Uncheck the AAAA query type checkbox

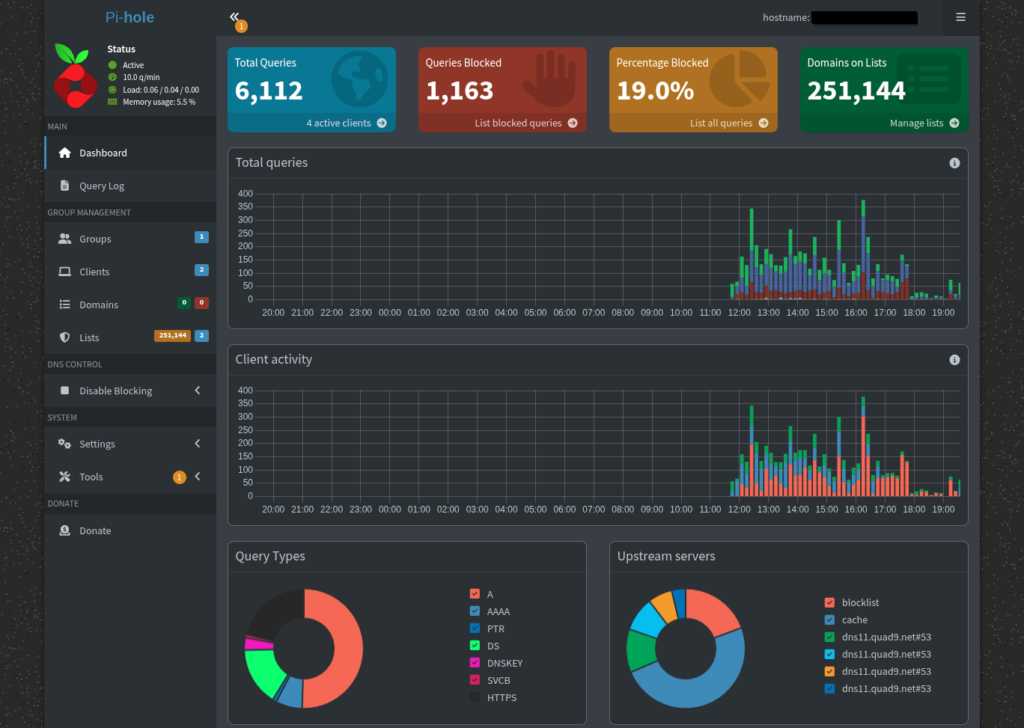(474, 611)
